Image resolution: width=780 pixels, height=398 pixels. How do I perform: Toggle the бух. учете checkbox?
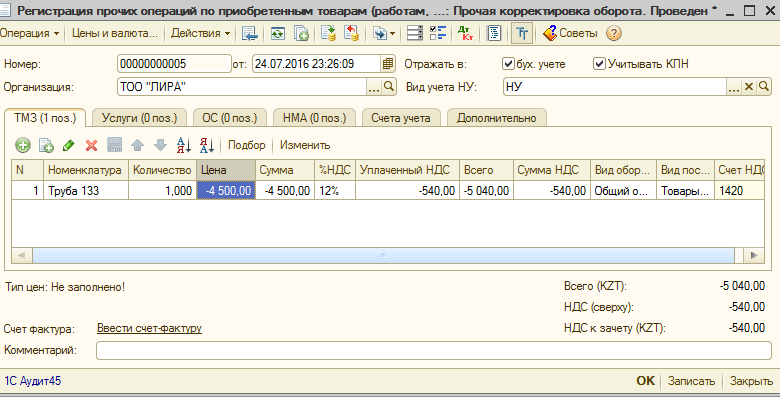(x=508, y=64)
